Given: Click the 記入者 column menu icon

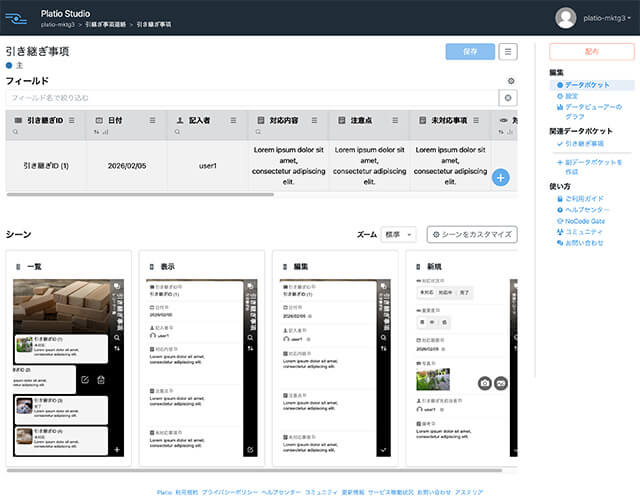Looking at the screenshot, I should 234,119.
